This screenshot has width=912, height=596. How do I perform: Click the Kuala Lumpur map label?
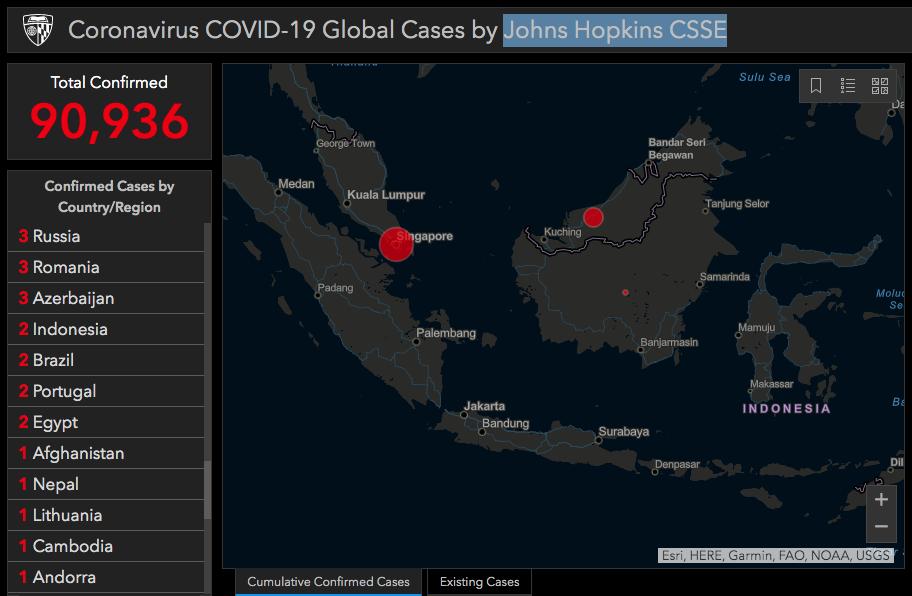[386, 195]
